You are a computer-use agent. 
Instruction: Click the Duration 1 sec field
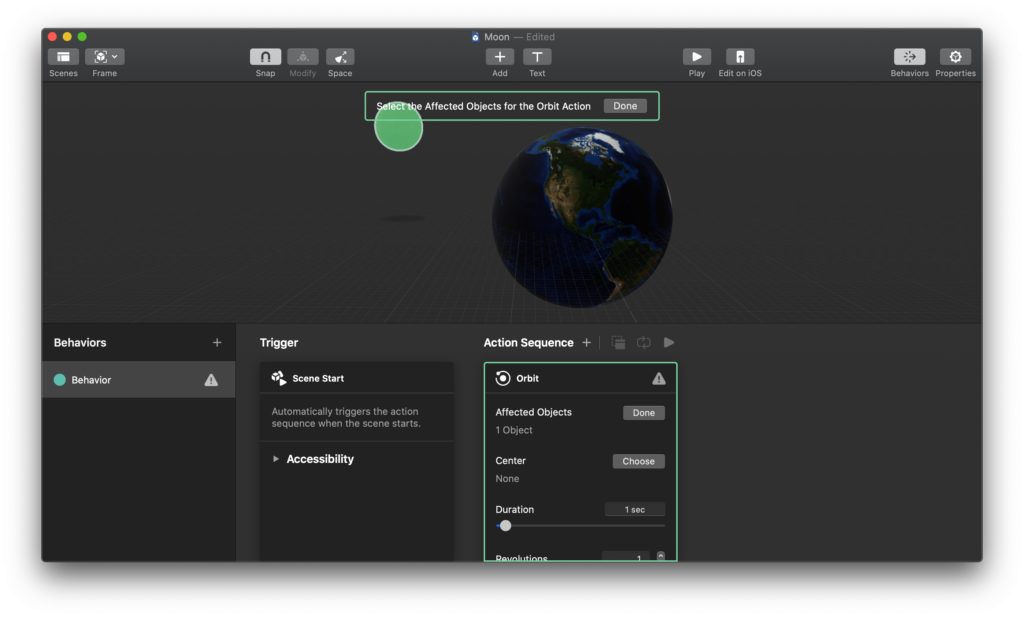(x=634, y=509)
